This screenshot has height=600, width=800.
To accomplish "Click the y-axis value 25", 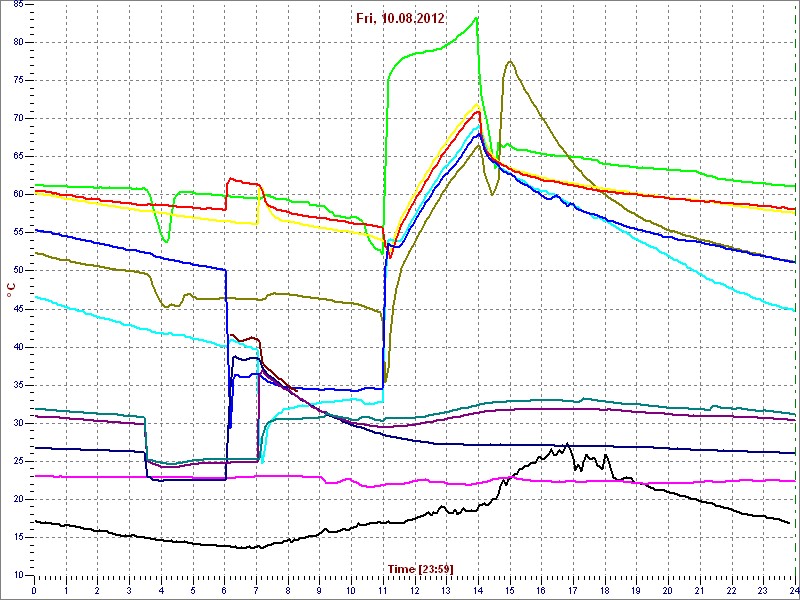I will 17,462.
